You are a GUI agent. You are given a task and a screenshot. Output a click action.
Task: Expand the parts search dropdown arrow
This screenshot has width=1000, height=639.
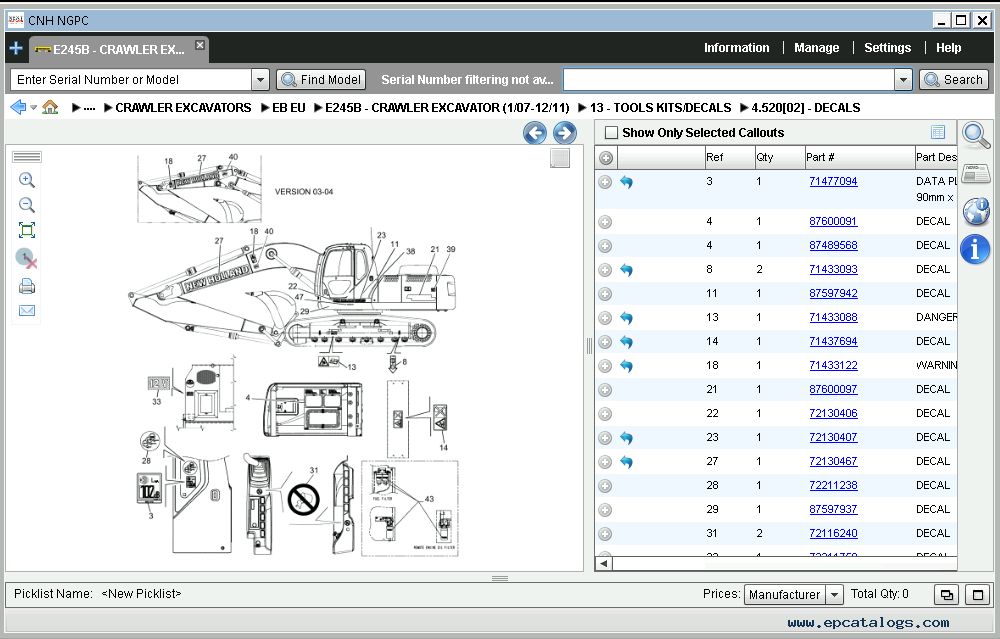pos(903,80)
